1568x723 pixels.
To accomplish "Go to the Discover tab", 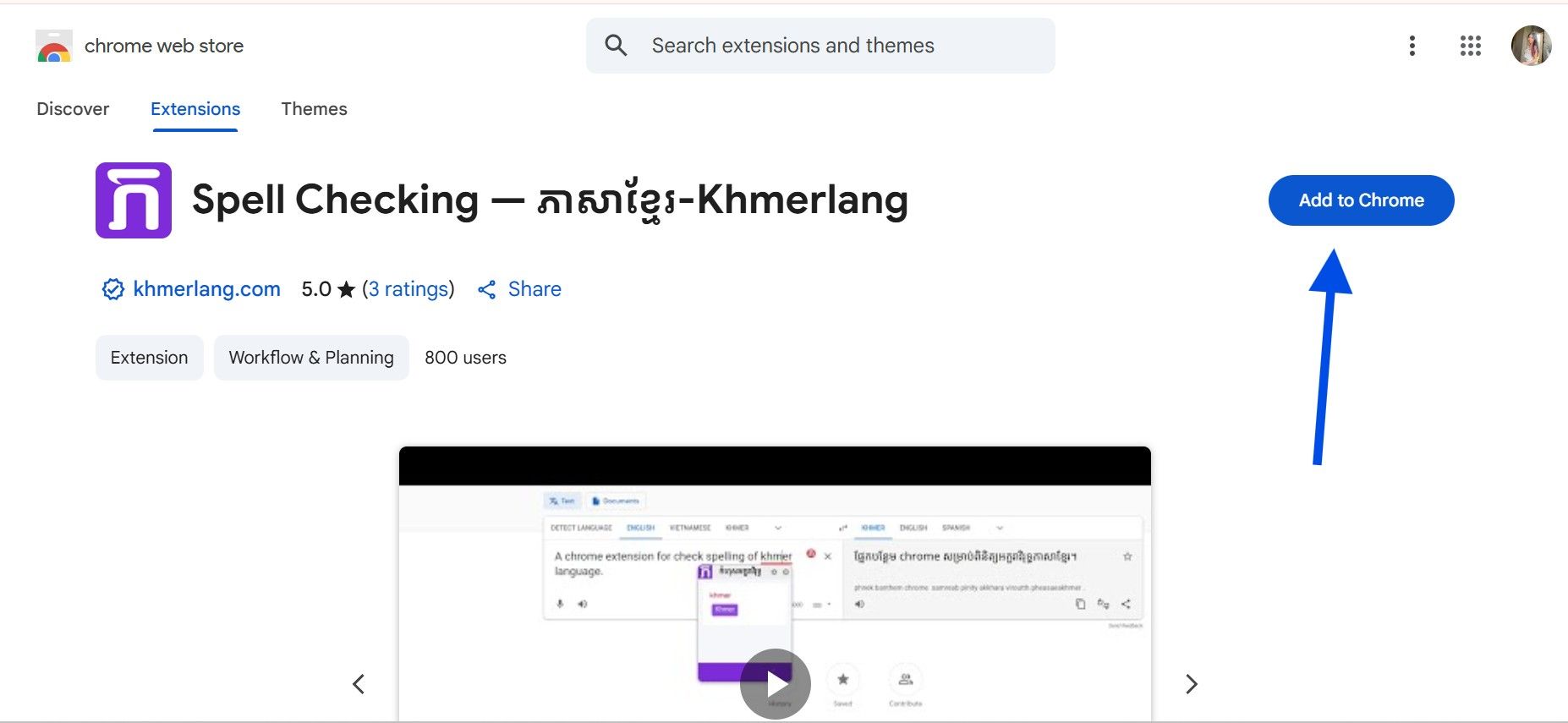I will coord(73,109).
